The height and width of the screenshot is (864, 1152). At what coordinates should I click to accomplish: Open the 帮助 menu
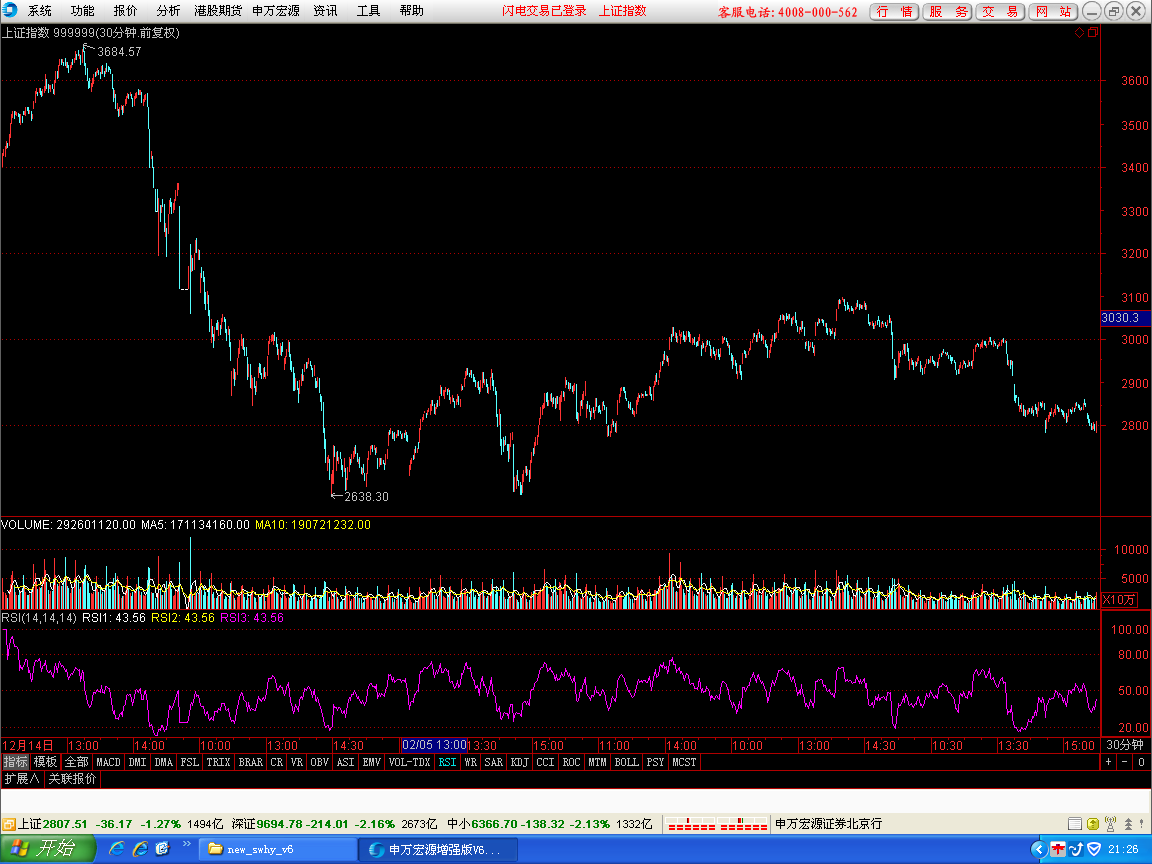(x=411, y=11)
